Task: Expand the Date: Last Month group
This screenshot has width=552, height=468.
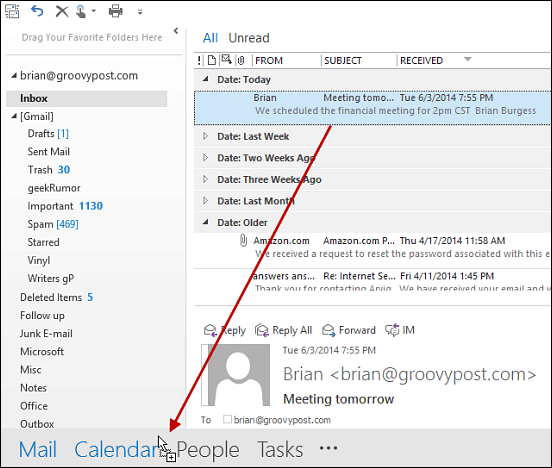Action: pyautogui.click(x=206, y=201)
